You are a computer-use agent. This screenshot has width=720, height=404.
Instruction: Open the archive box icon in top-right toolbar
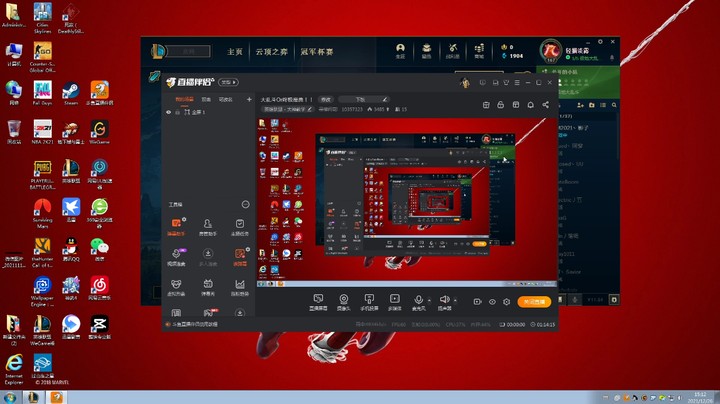click(486, 105)
